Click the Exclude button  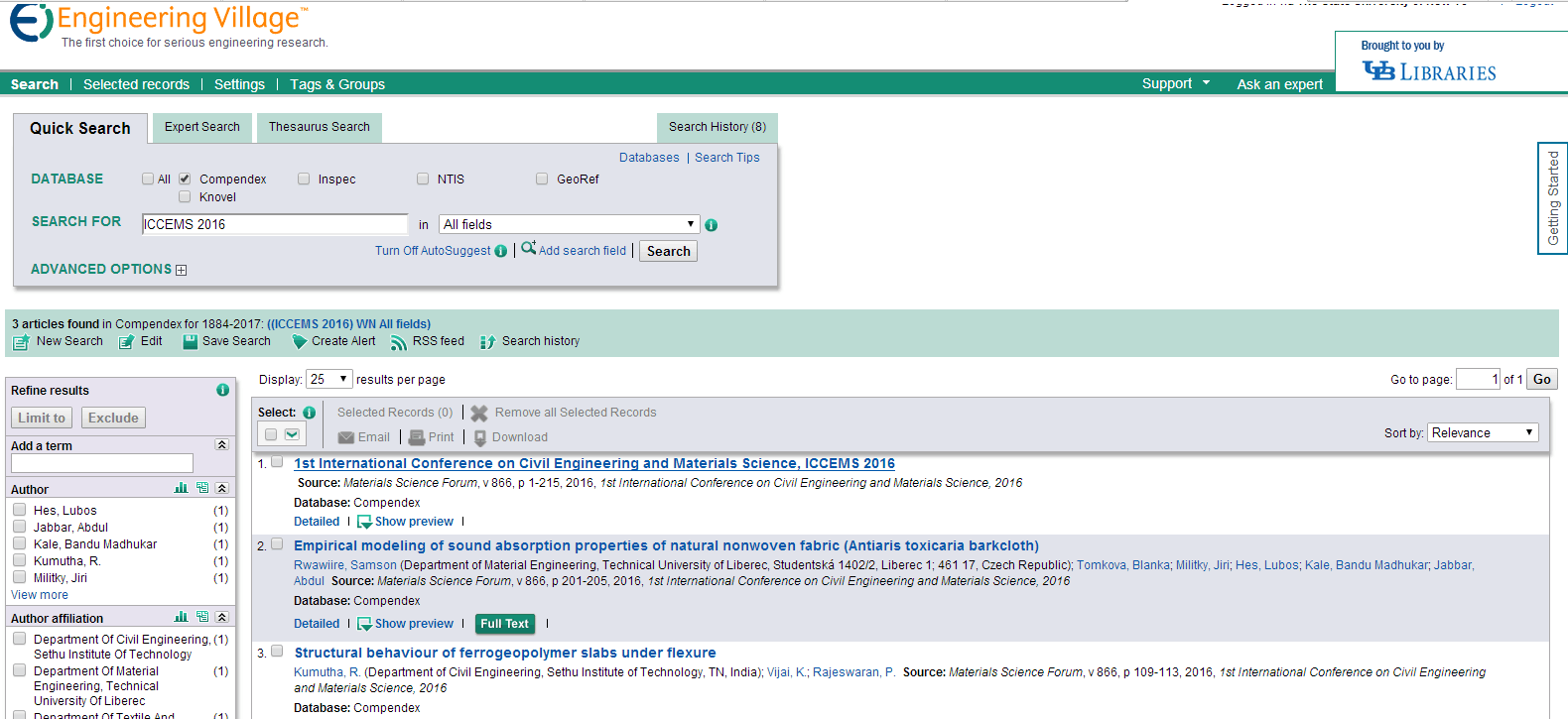[x=113, y=418]
